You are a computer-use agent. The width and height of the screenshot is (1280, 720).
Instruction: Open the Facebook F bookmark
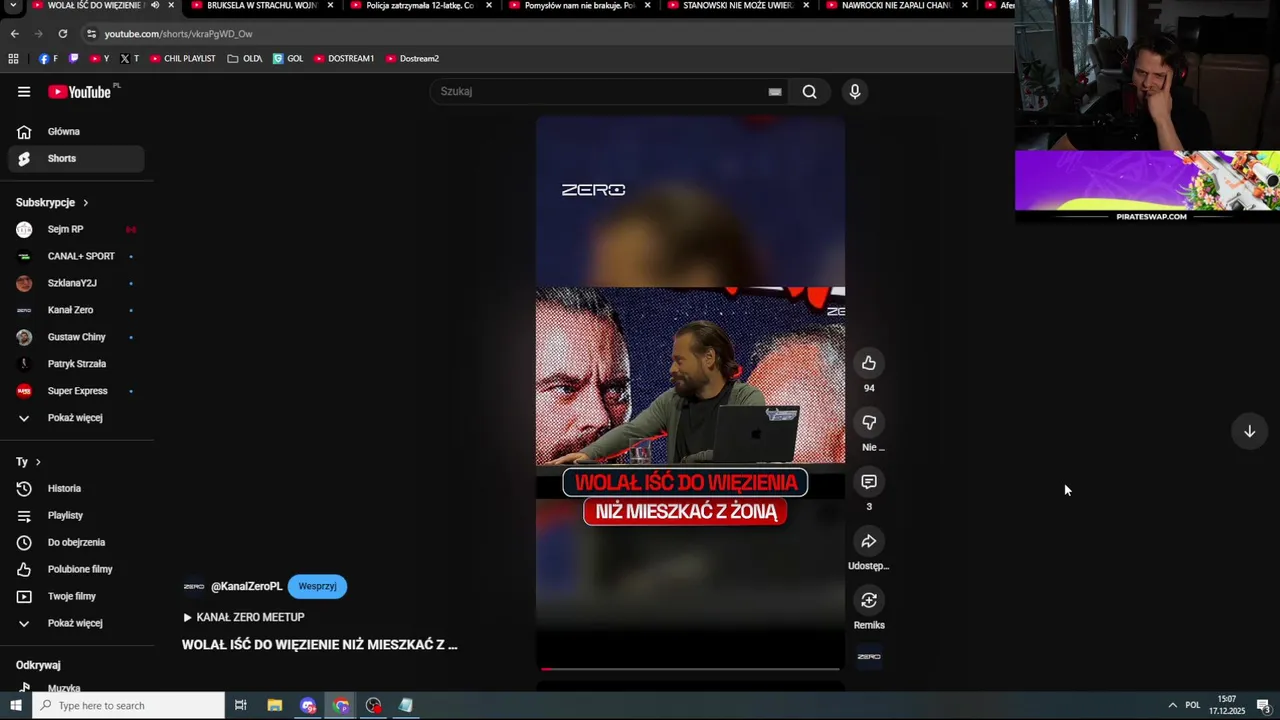[x=48, y=59]
